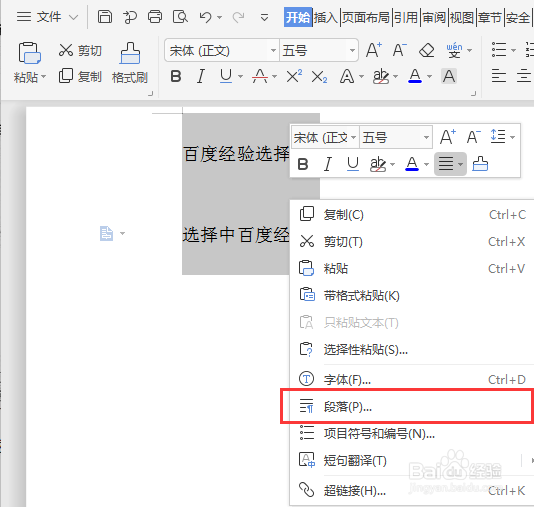
Task: Open the 引用 ribbon tab
Action: coord(406,17)
